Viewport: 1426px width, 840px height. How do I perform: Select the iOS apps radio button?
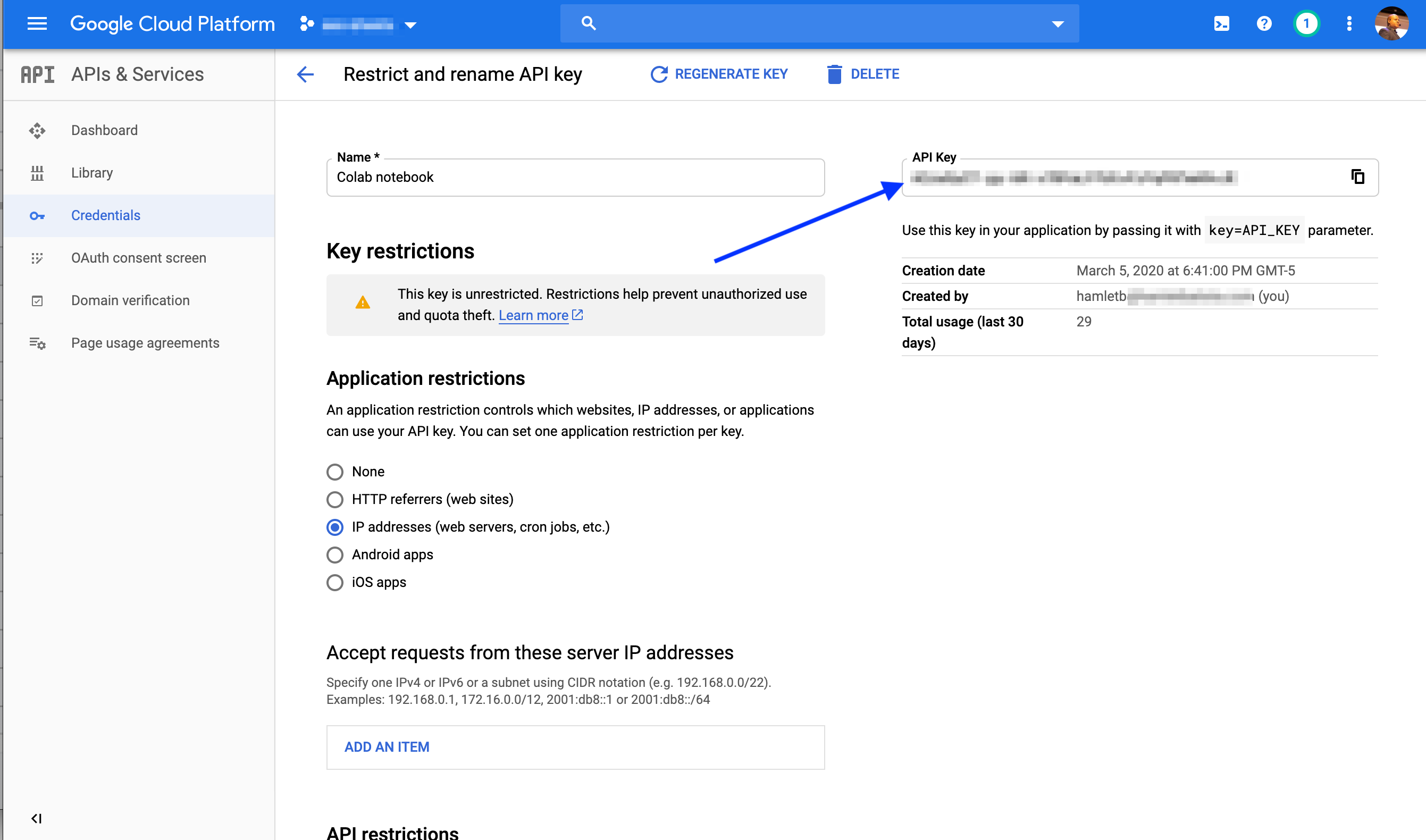[x=335, y=583]
